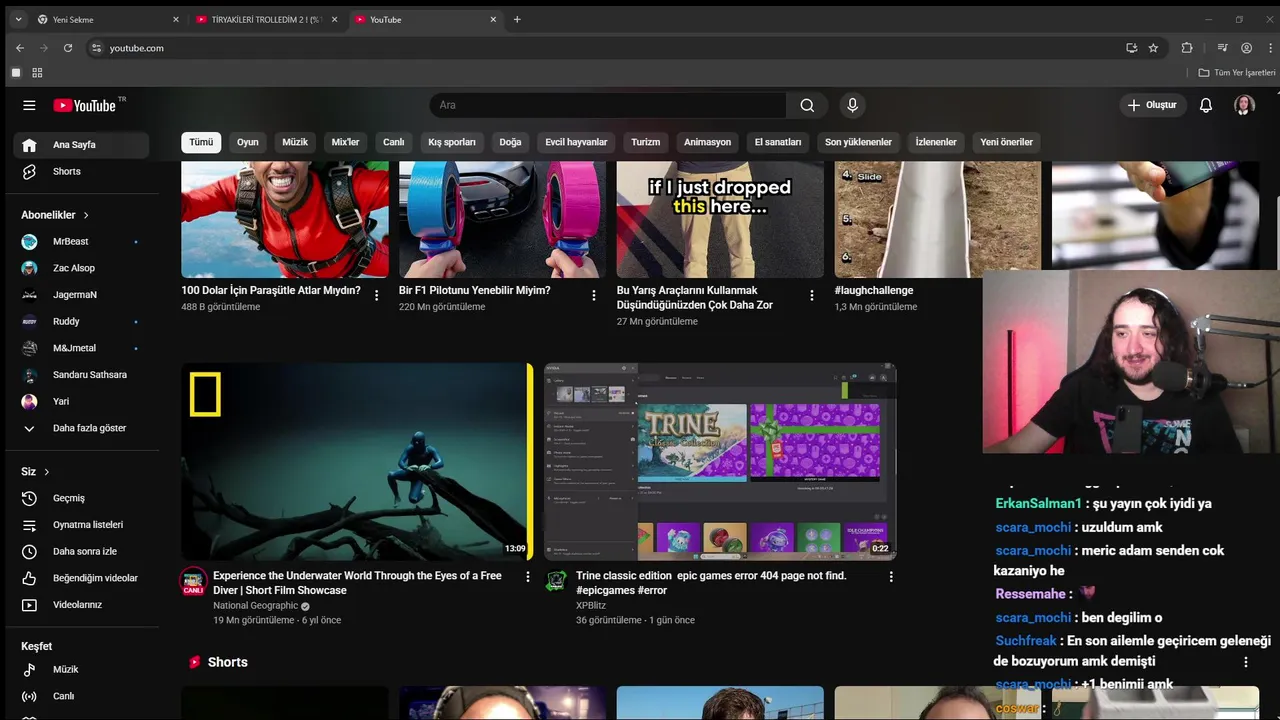The image size is (1280, 720).
Task: Start voice search with microphone icon
Action: [x=852, y=105]
